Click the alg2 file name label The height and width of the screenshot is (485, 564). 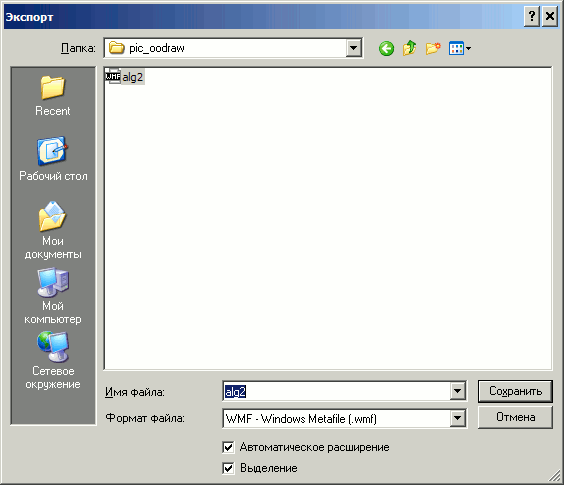tap(133, 77)
